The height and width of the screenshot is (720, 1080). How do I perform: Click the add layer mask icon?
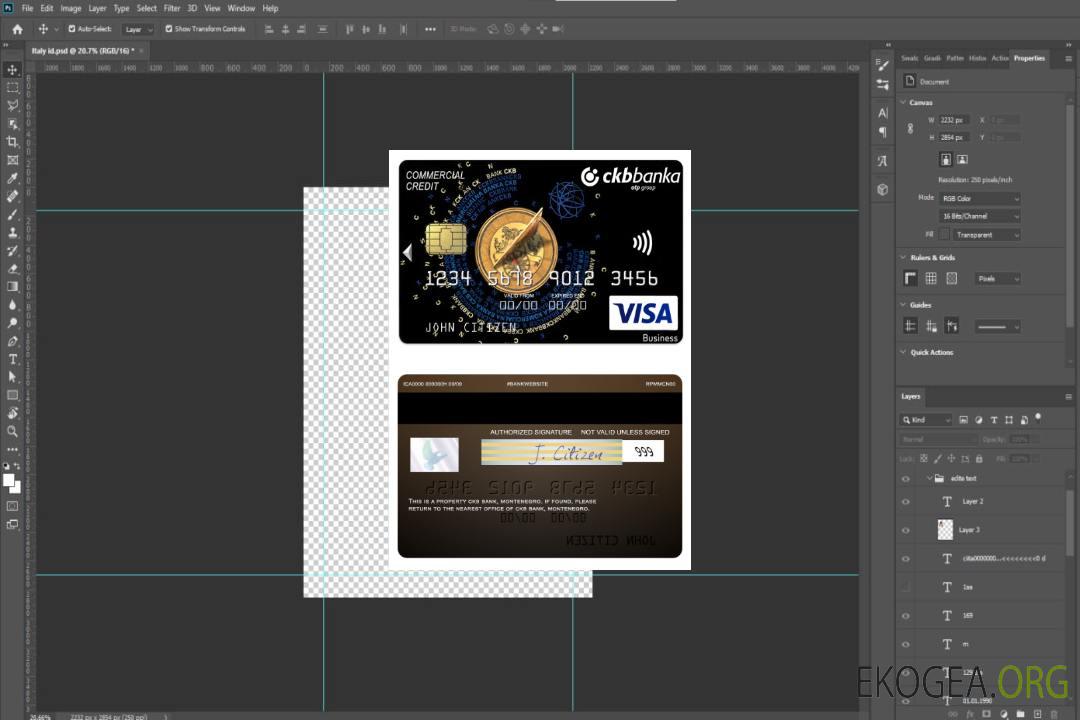[986, 714]
